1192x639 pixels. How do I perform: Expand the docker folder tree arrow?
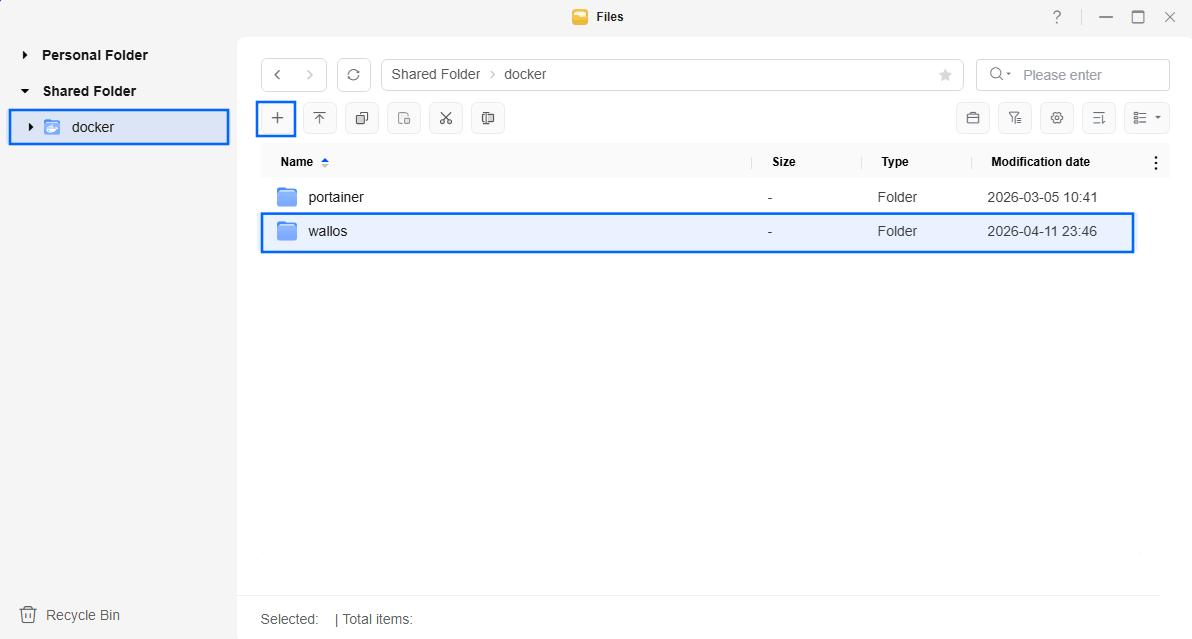tap(31, 127)
